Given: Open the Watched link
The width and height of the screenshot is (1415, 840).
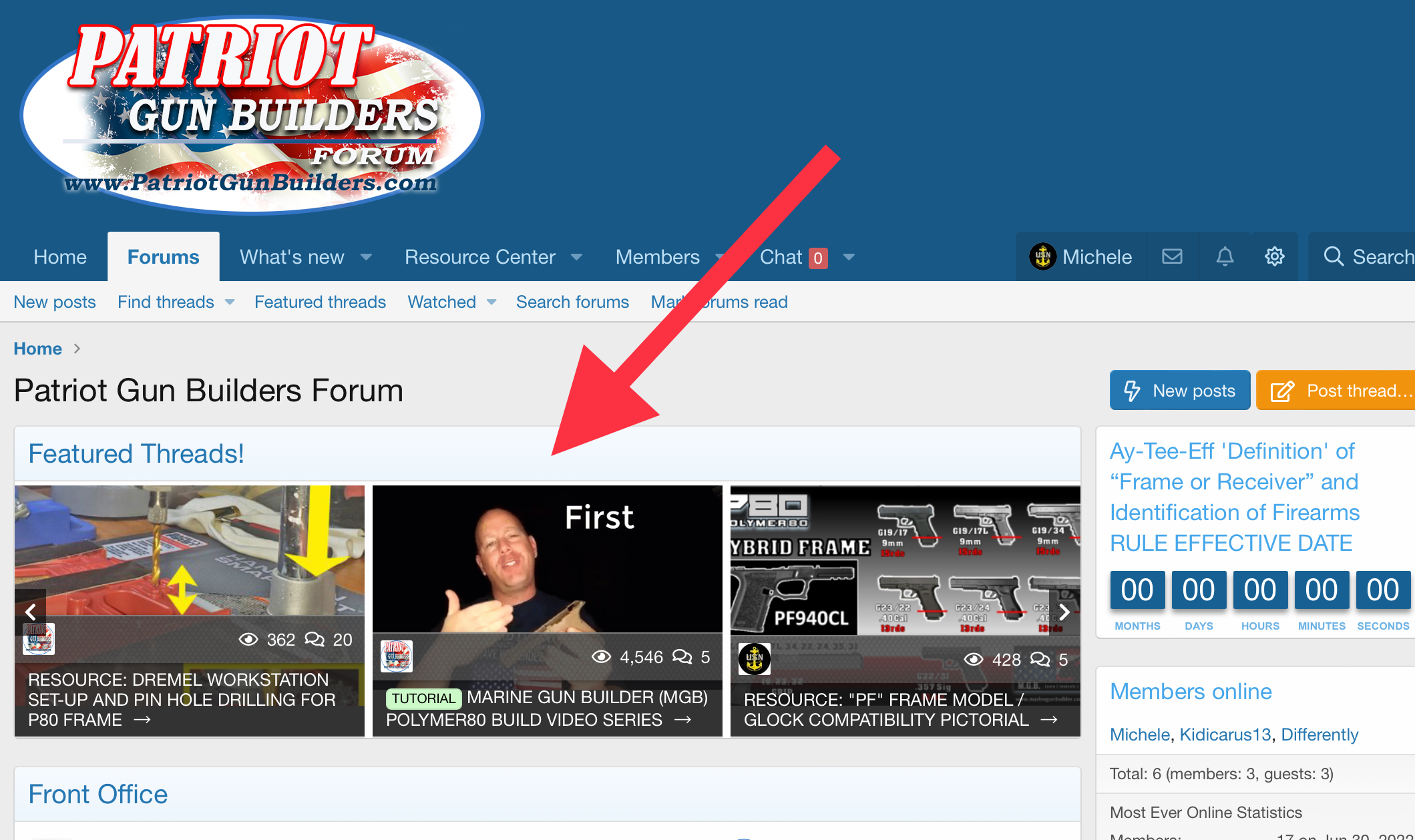Looking at the screenshot, I should pyautogui.click(x=442, y=302).
